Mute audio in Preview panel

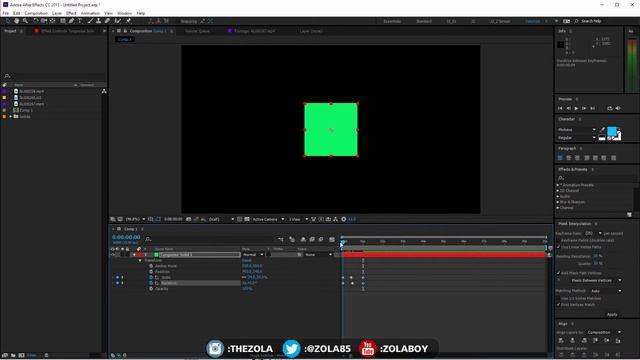[x=618, y=108]
